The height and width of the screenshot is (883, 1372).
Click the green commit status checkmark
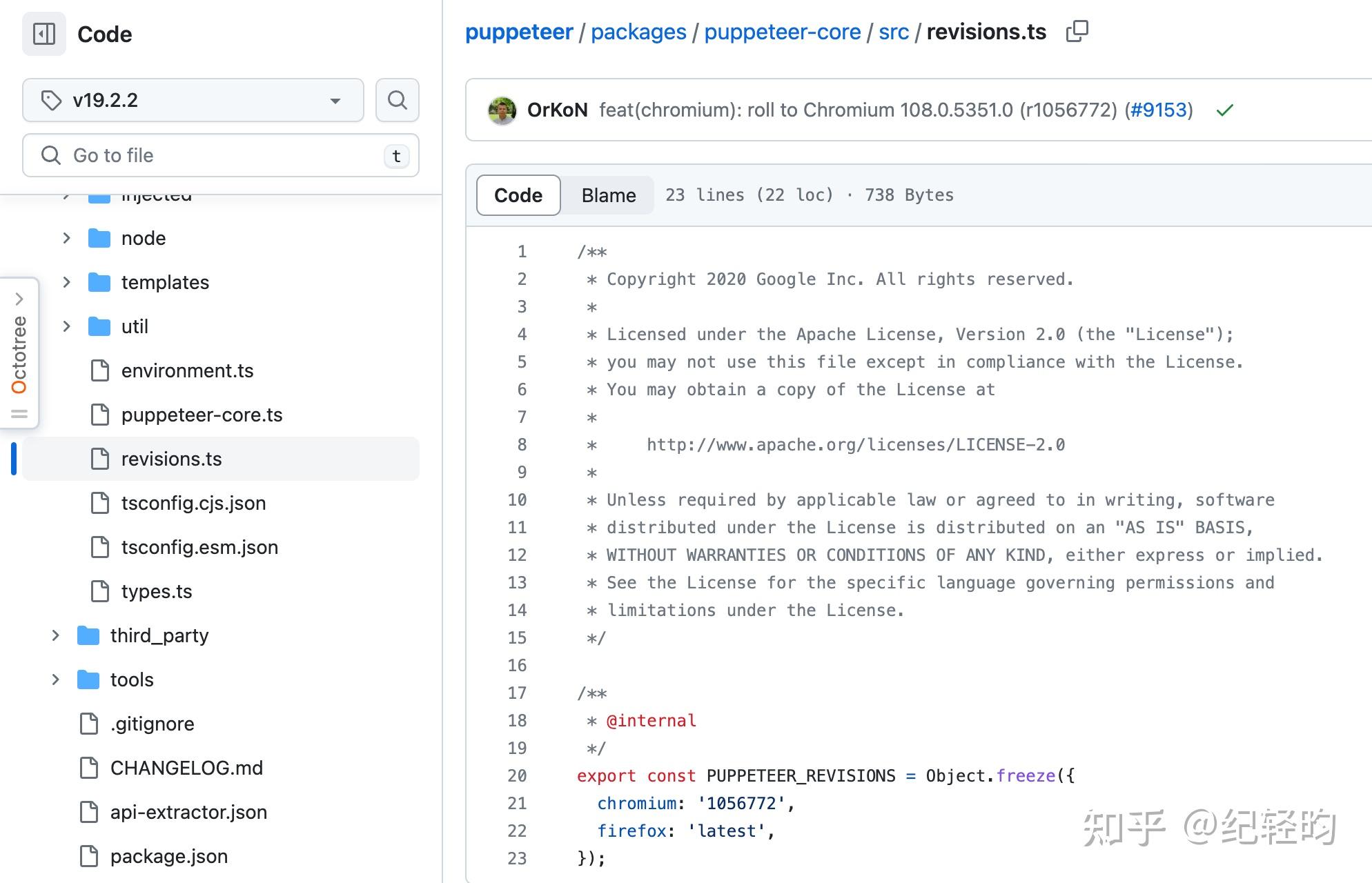(1224, 110)
